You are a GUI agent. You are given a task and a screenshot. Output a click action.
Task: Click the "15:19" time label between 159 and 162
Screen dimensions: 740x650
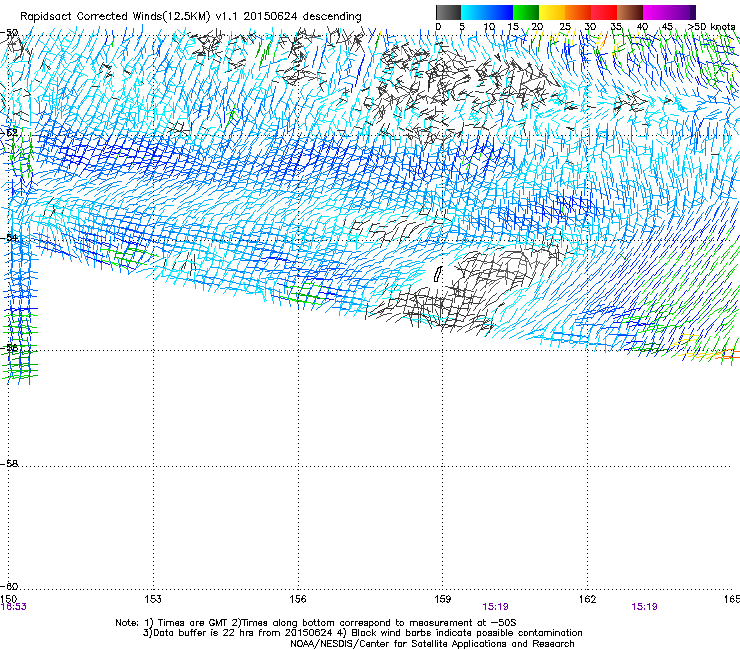[x=496, y=607]
